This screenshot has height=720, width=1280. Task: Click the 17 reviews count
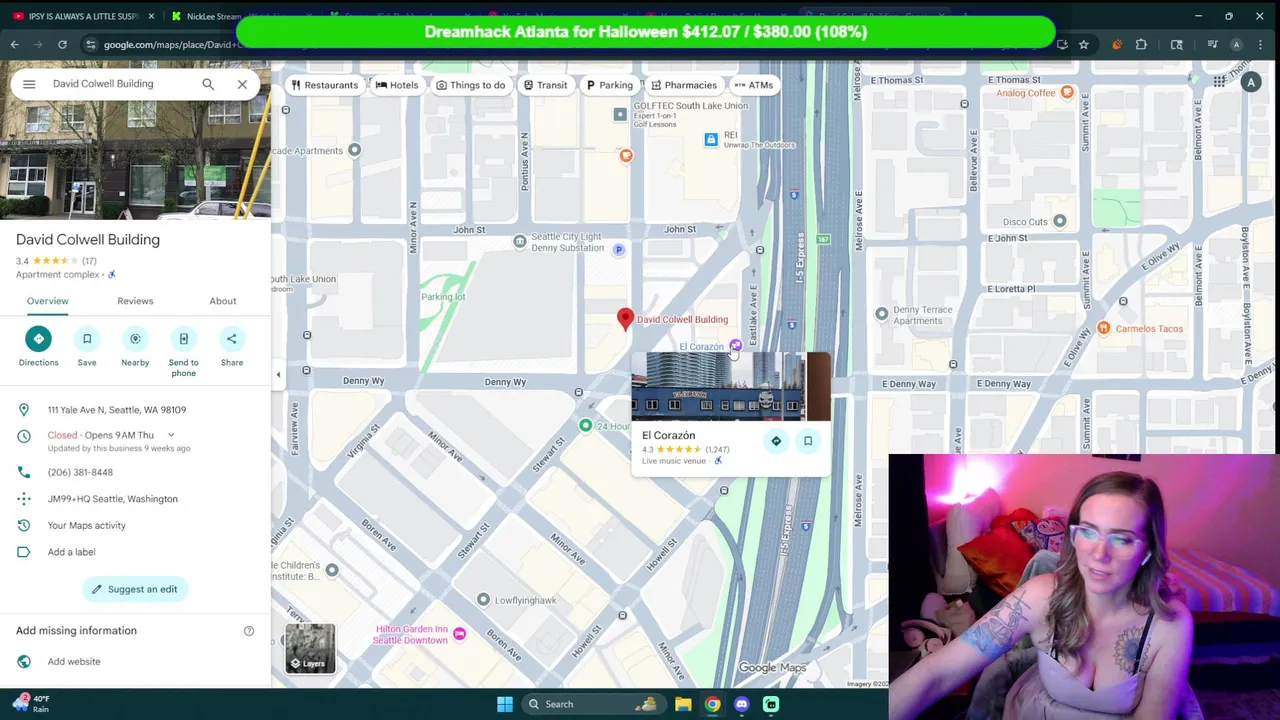89,261
